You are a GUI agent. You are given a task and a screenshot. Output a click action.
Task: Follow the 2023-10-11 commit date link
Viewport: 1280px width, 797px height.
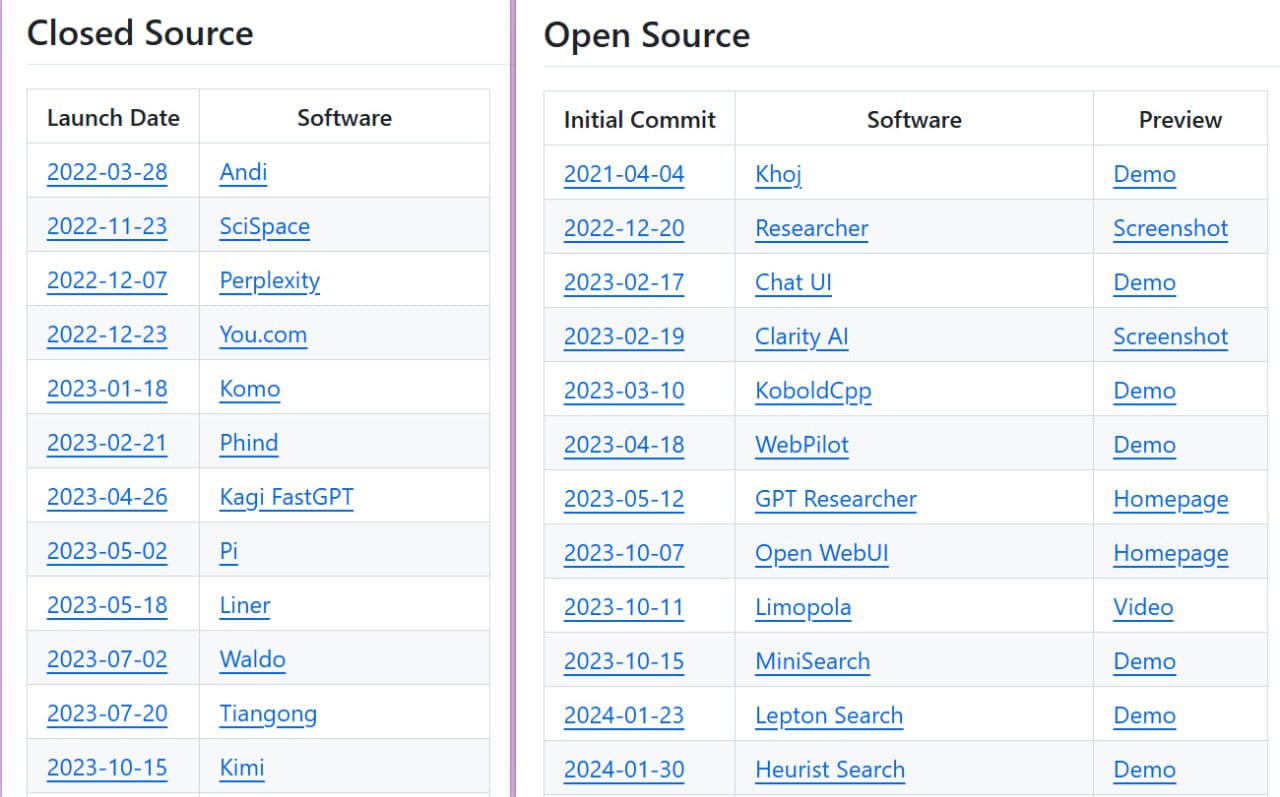click(x=624, y=606)
